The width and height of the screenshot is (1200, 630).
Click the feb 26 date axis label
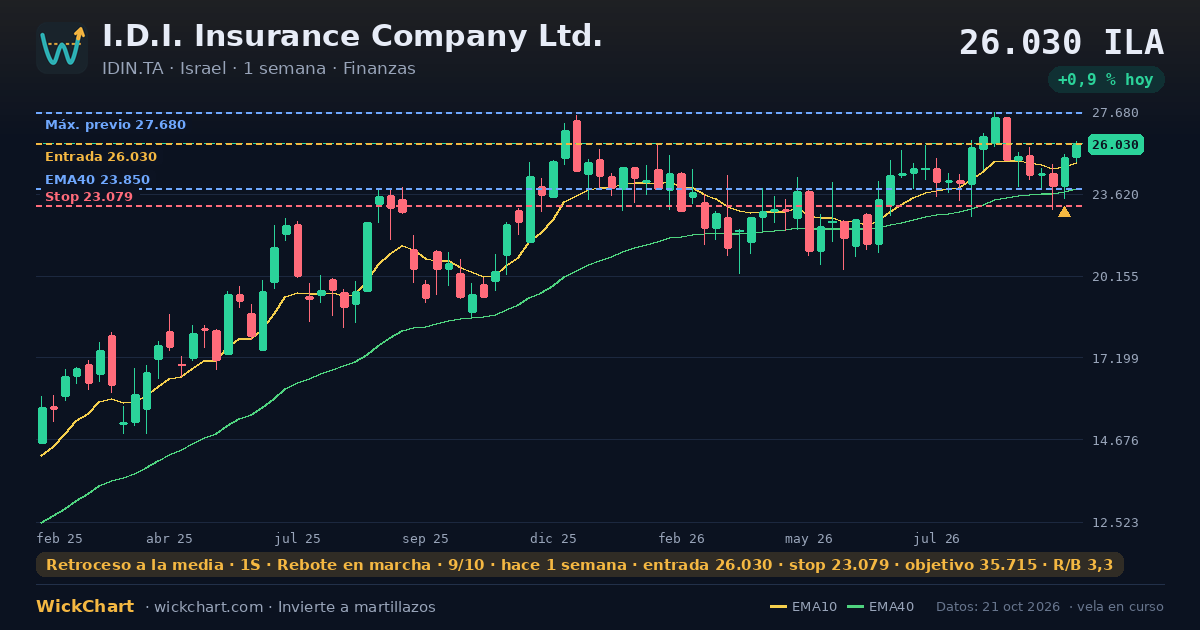pyautogui.click(x=681, y=538)
